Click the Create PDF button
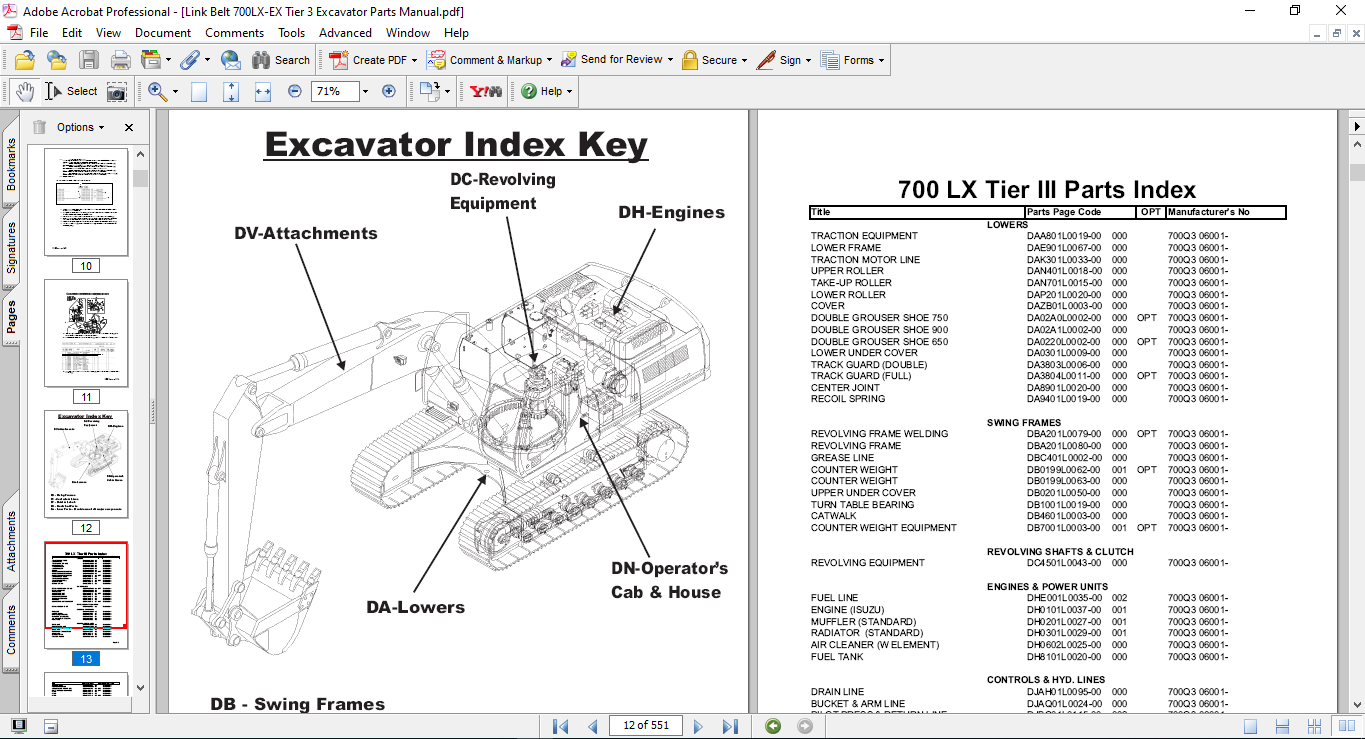The image size is (1365, 739). 370,60
